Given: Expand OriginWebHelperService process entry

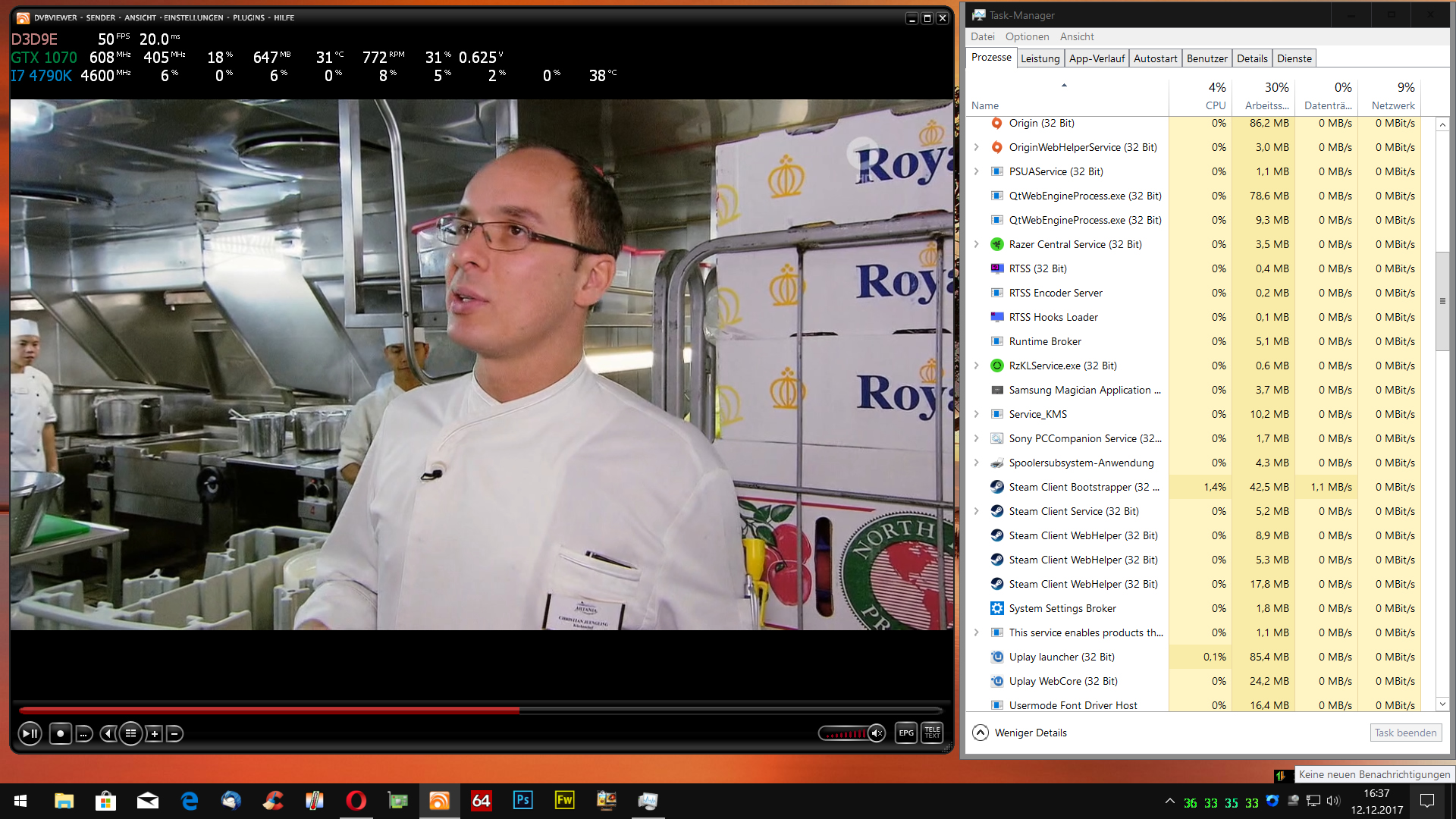Looking at the screenshot, I should tap(977, 147).
